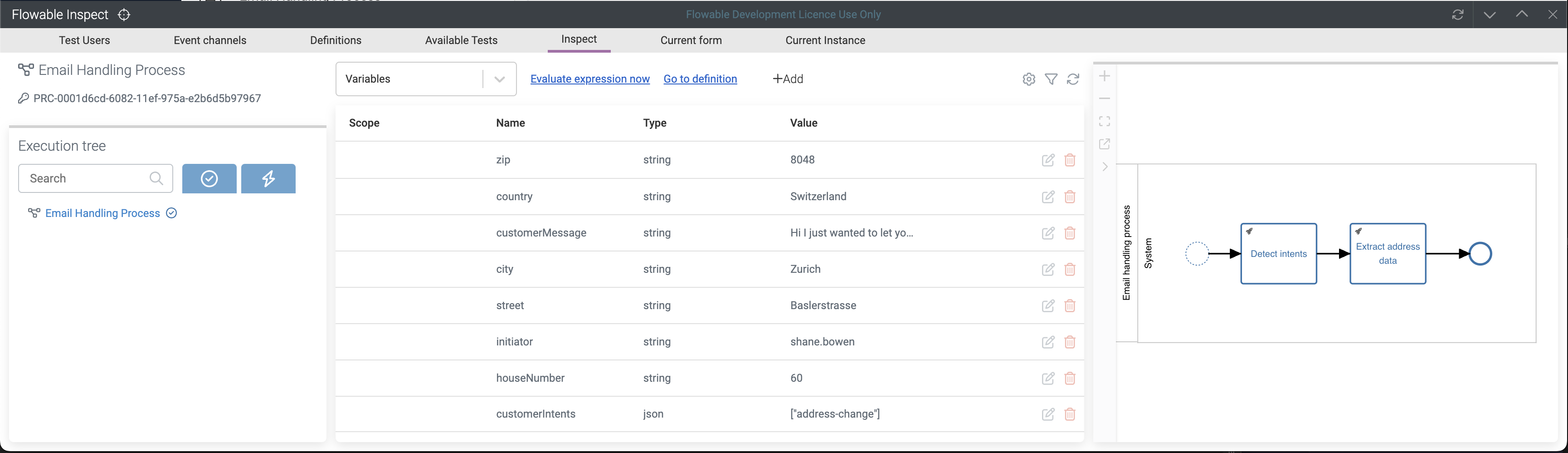Zoom in on the process diagram
Image resolution: width=1568 pixels, height=453 pixels.
click(1105, 76)
